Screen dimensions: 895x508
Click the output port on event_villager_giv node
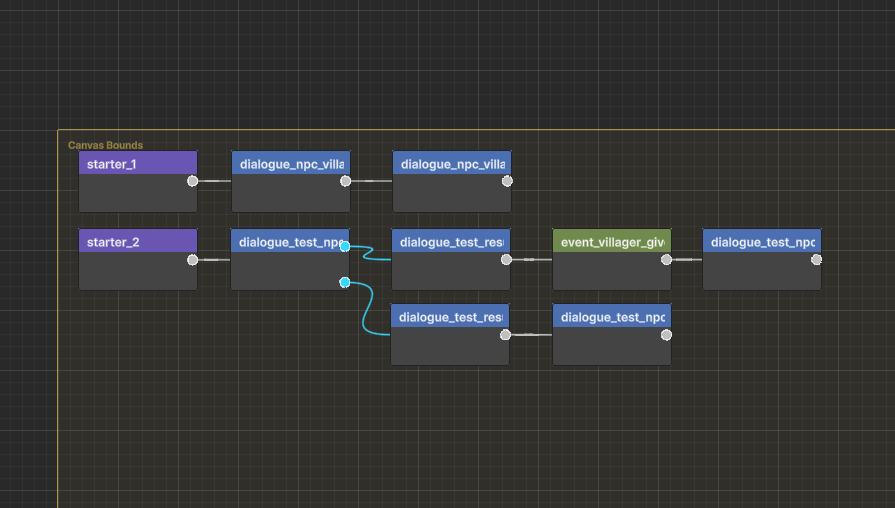point(666,260)
